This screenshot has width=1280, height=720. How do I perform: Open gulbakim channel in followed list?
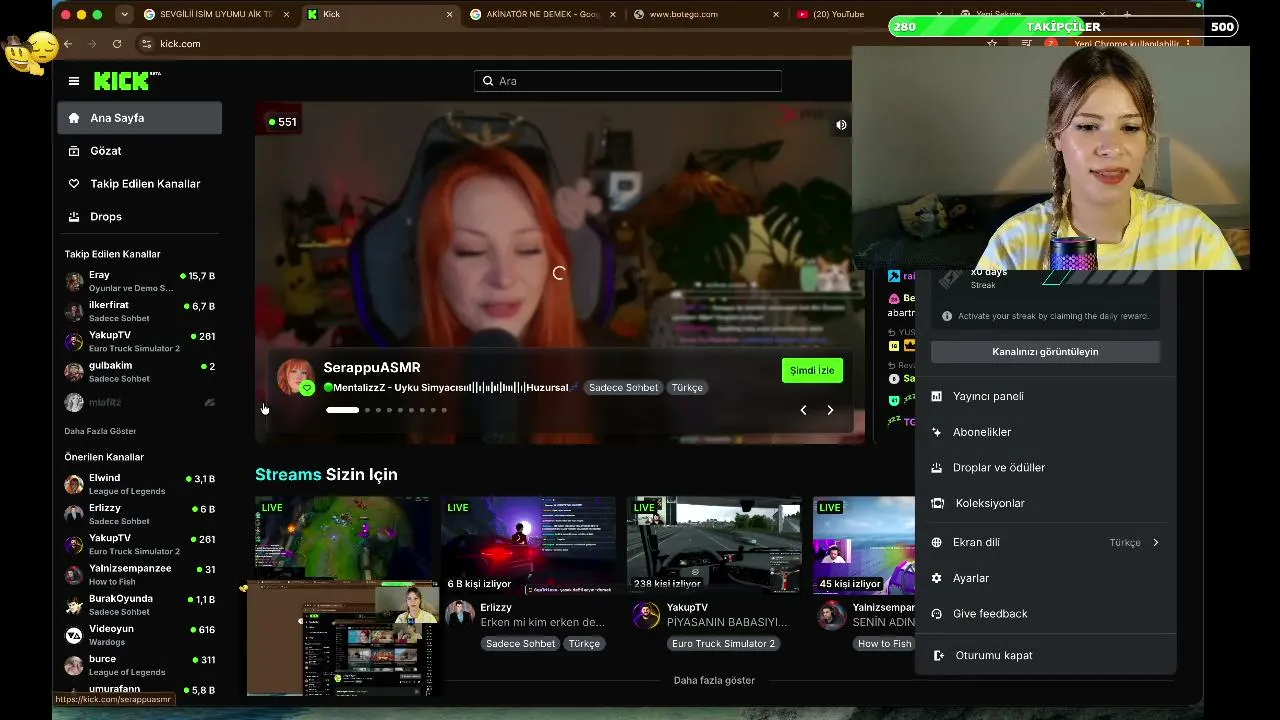pyautogui.click(x=140, y=372)
